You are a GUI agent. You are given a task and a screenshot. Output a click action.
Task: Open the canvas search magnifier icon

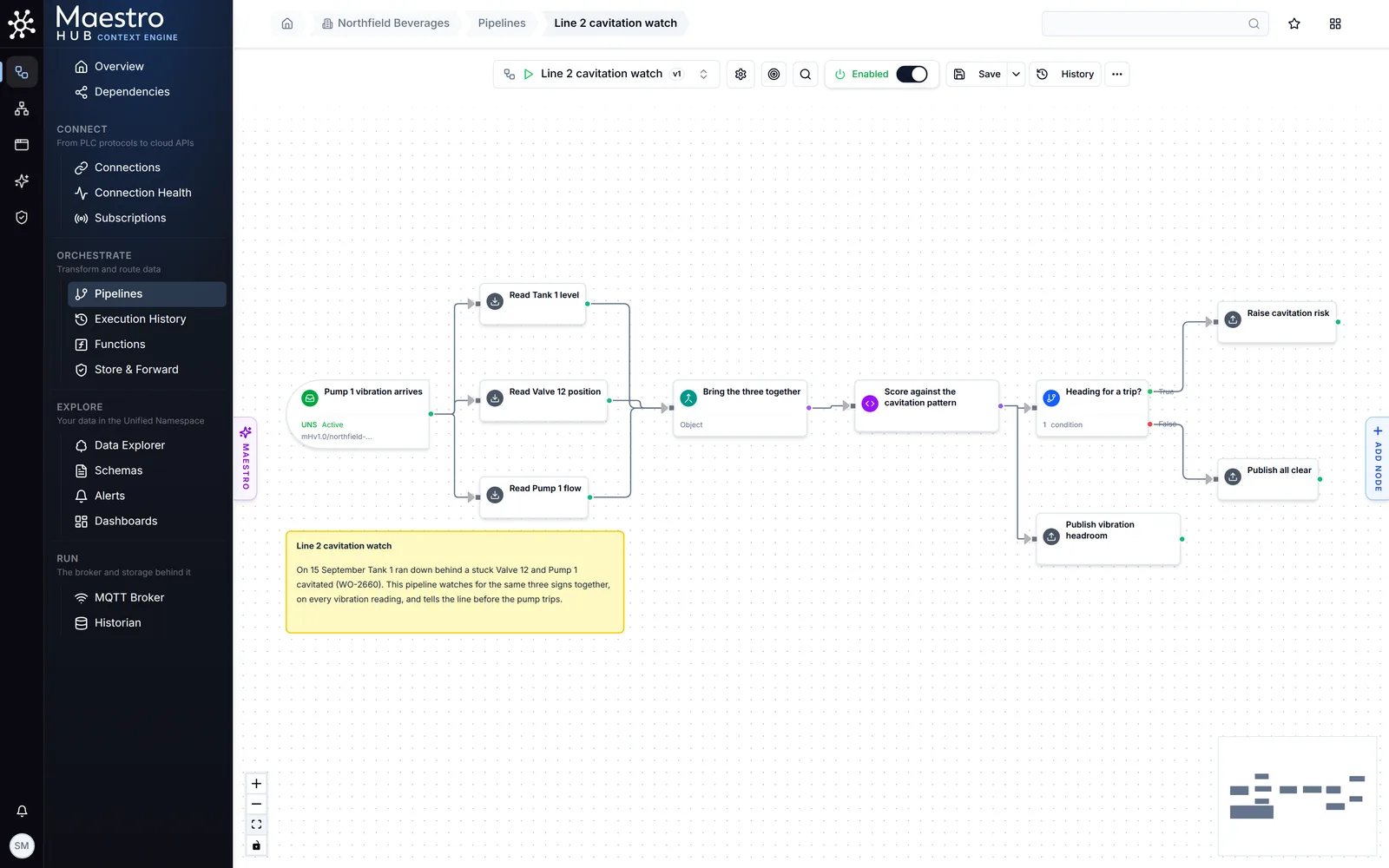pyautogui.click(x=806, y=75)
